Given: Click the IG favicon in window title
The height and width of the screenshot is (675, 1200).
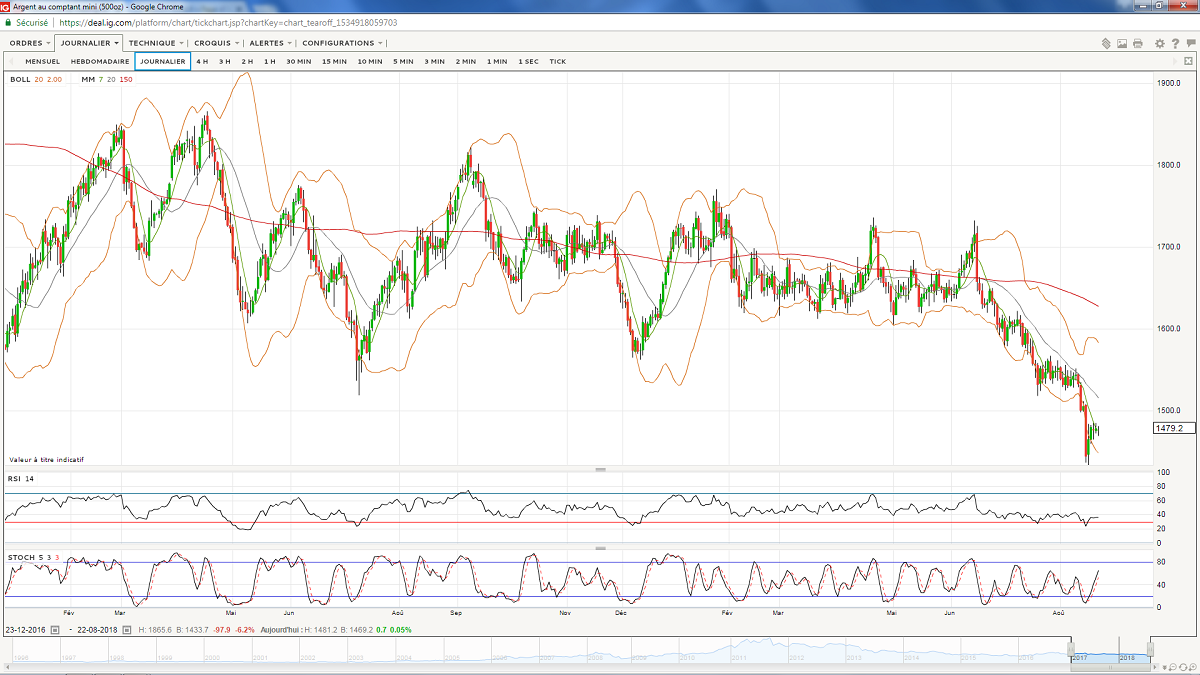Looking at the screenshot, I should click(6, 6).
